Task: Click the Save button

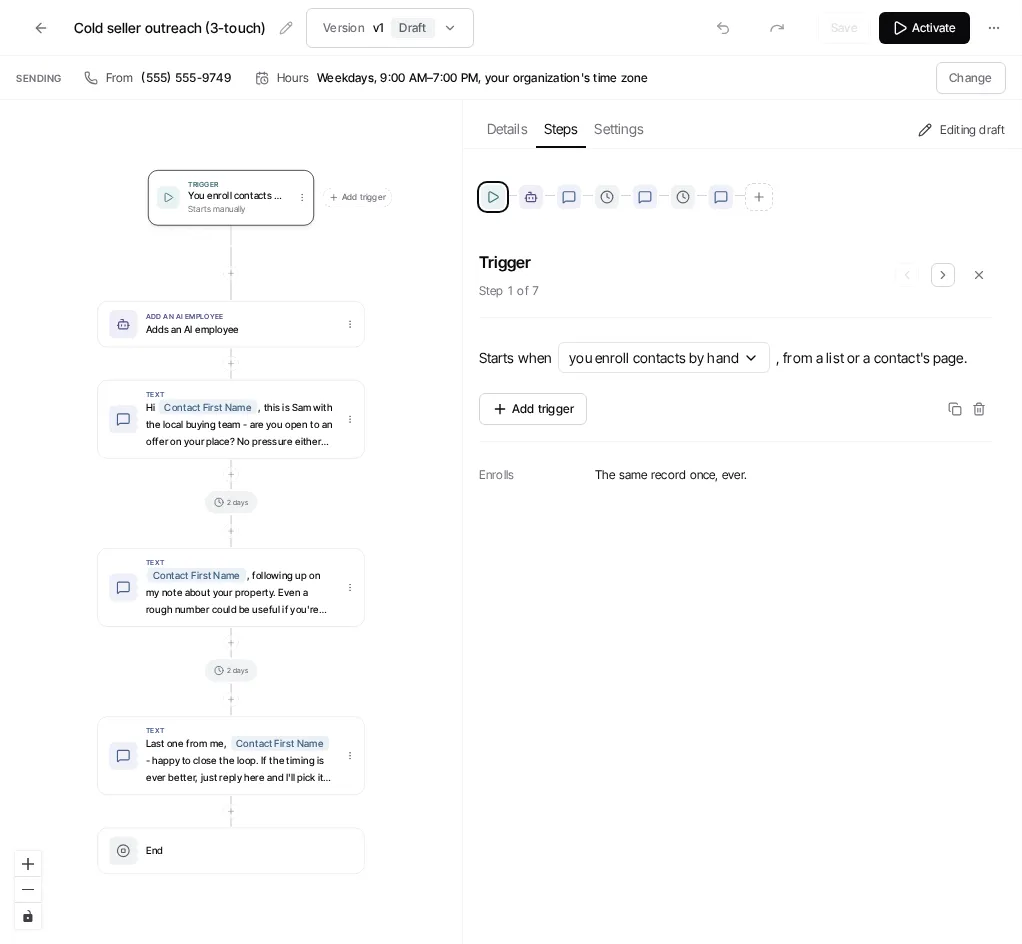Action: (x=843, y=28)
